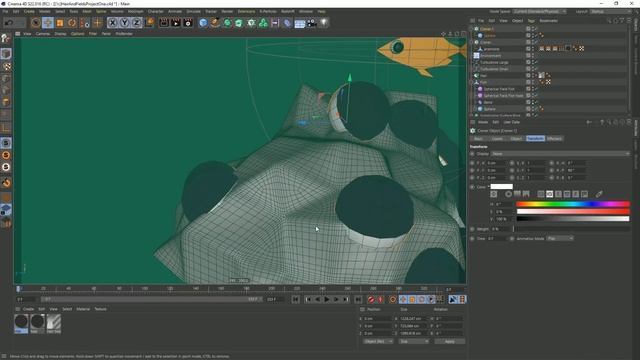Go to start of animation
Viewport: 640px width, 360px height.
coord(296,299)
